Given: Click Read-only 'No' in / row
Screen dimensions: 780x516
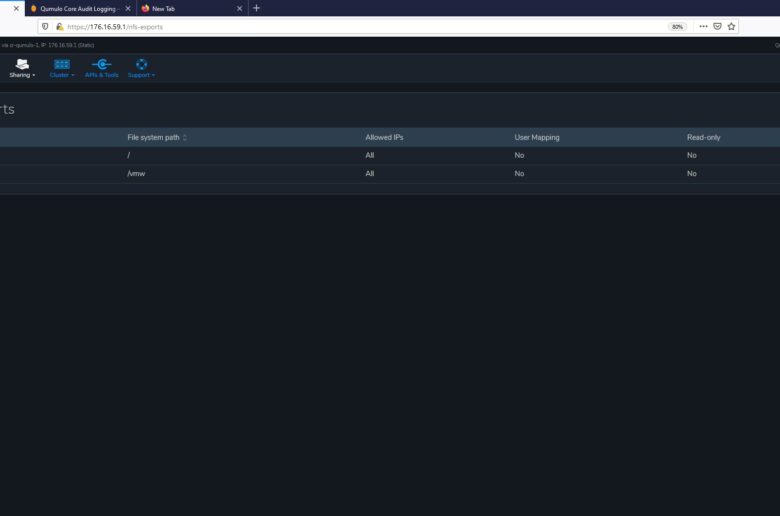Looking at the screenshot, I should click(x=691, y=155).
